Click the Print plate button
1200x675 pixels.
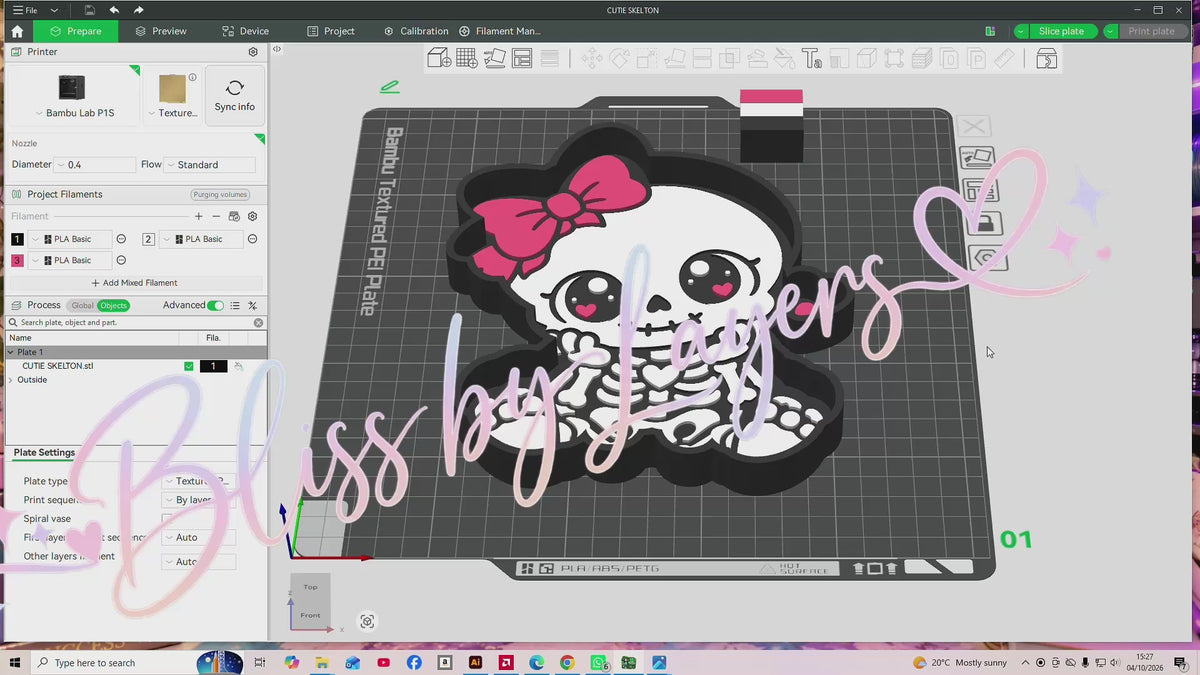click(x=1152, y=31)
